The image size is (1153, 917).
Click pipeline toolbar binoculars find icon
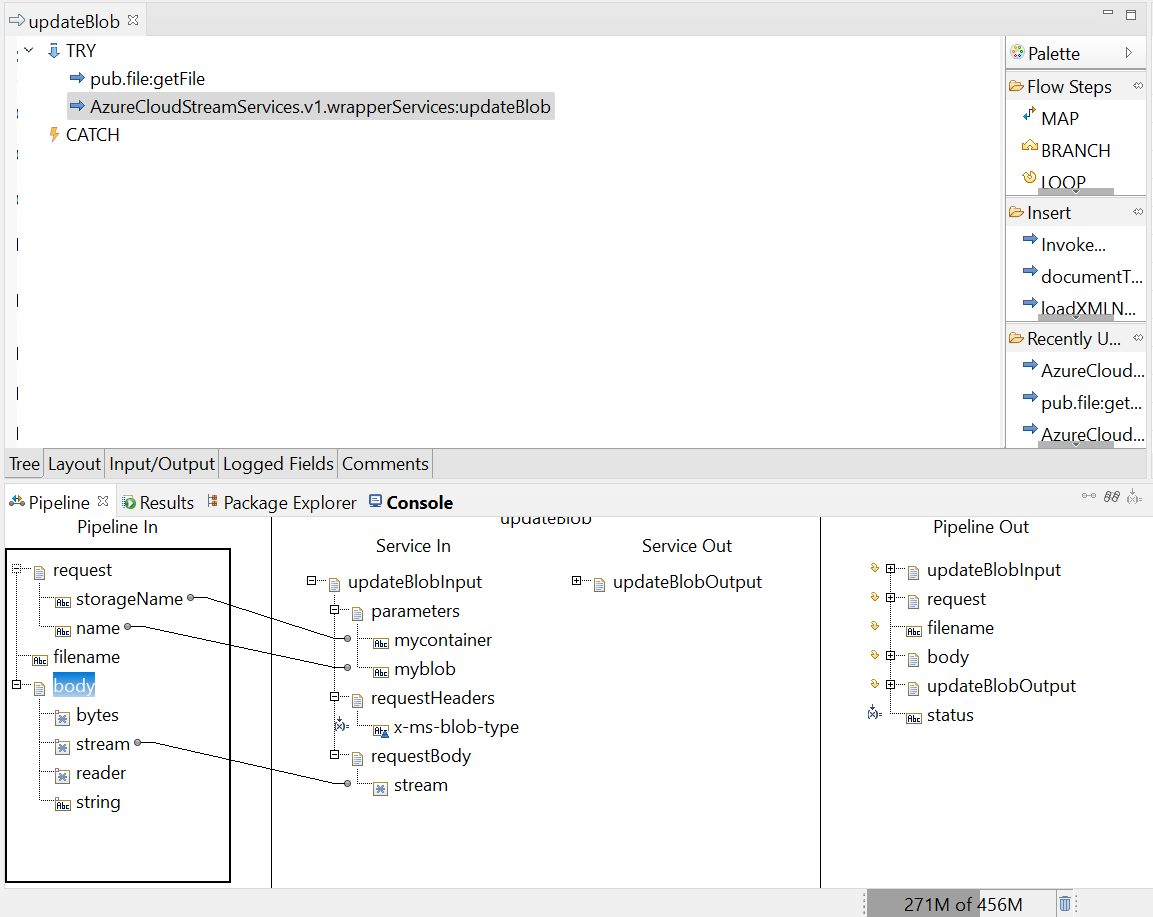(1112, 497)
